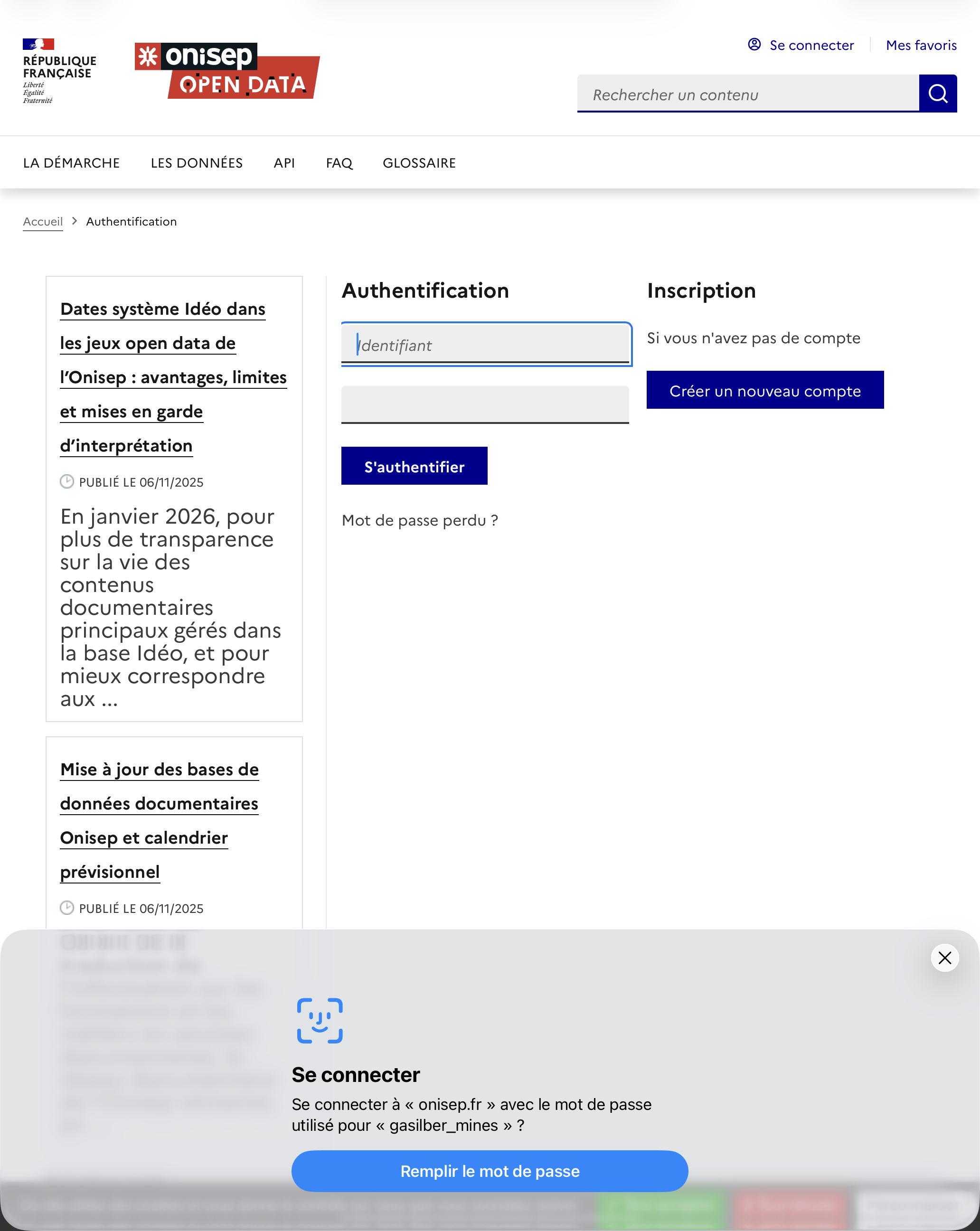
Task: Go to Mes favoris
Action: [x=921, y=45]
